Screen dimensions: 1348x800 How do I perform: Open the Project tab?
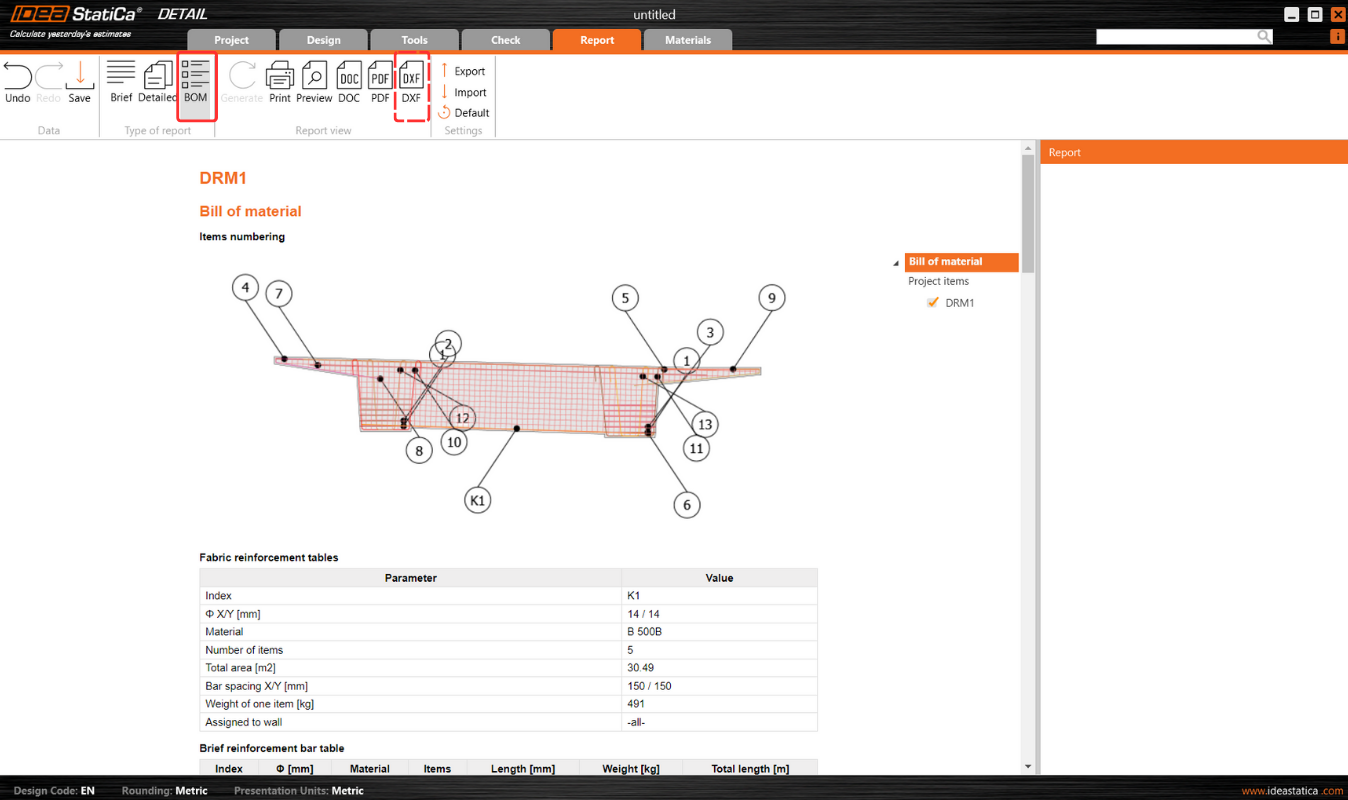click(x=232, y=40)
